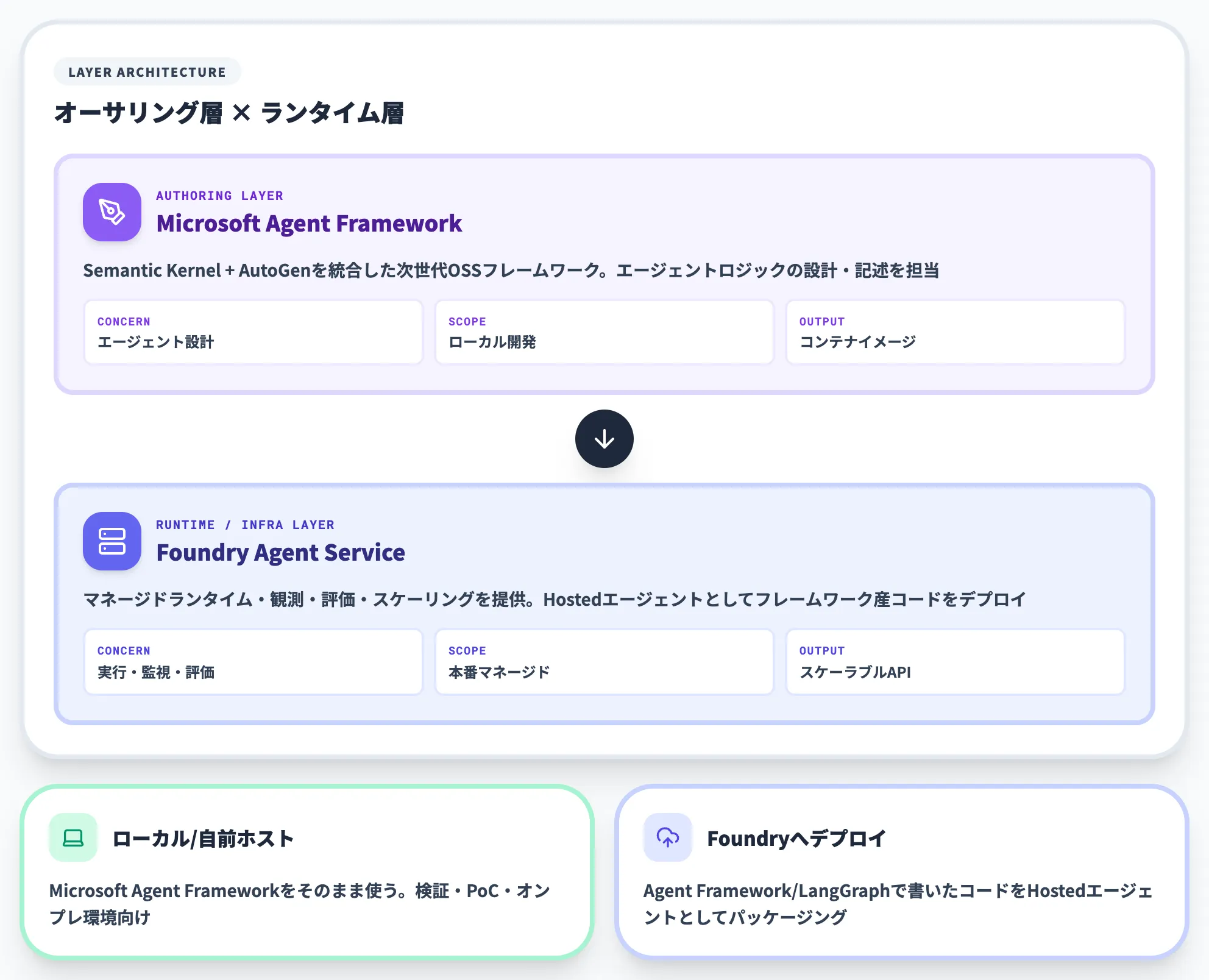Open the SCOPE ローカル開発 card
The image size is (1209, 980).
(x=604, y=332)
